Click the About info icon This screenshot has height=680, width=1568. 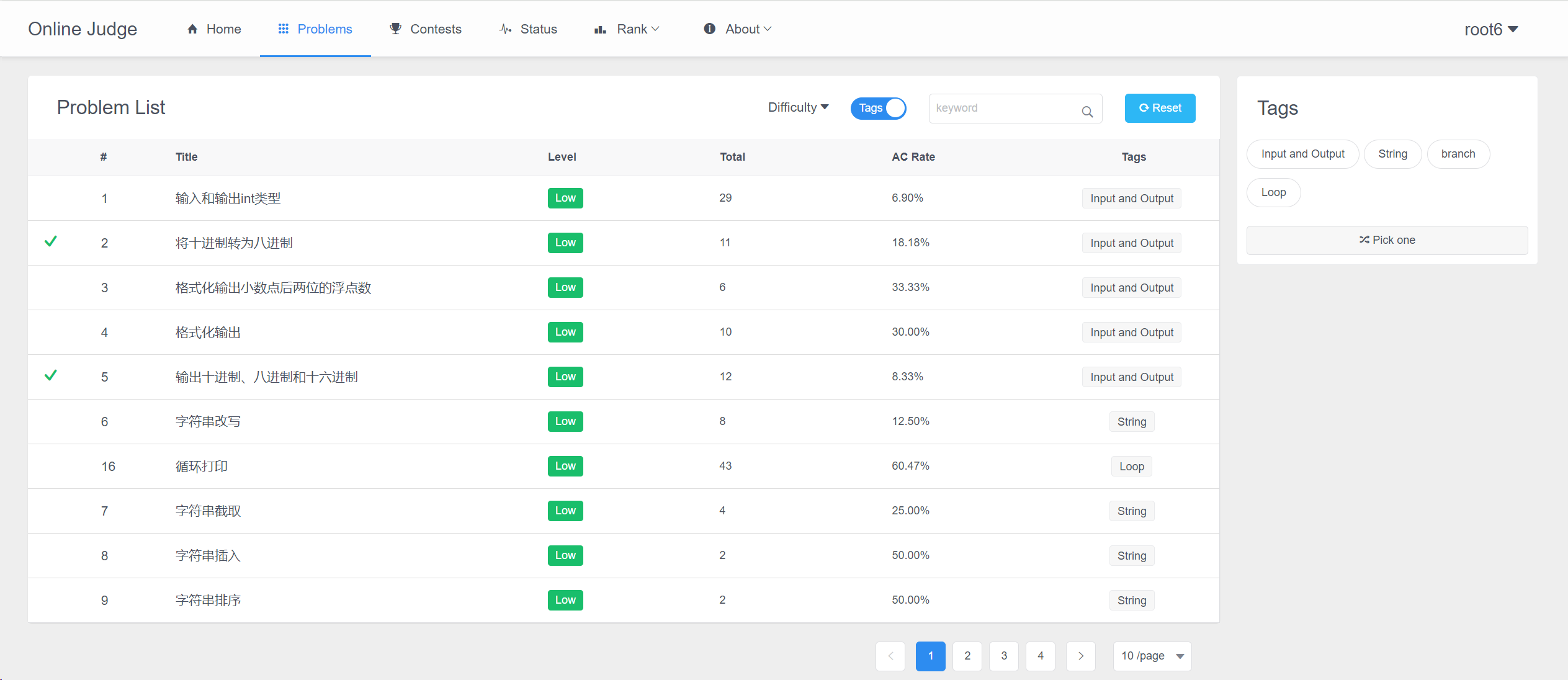pos(709,29)
